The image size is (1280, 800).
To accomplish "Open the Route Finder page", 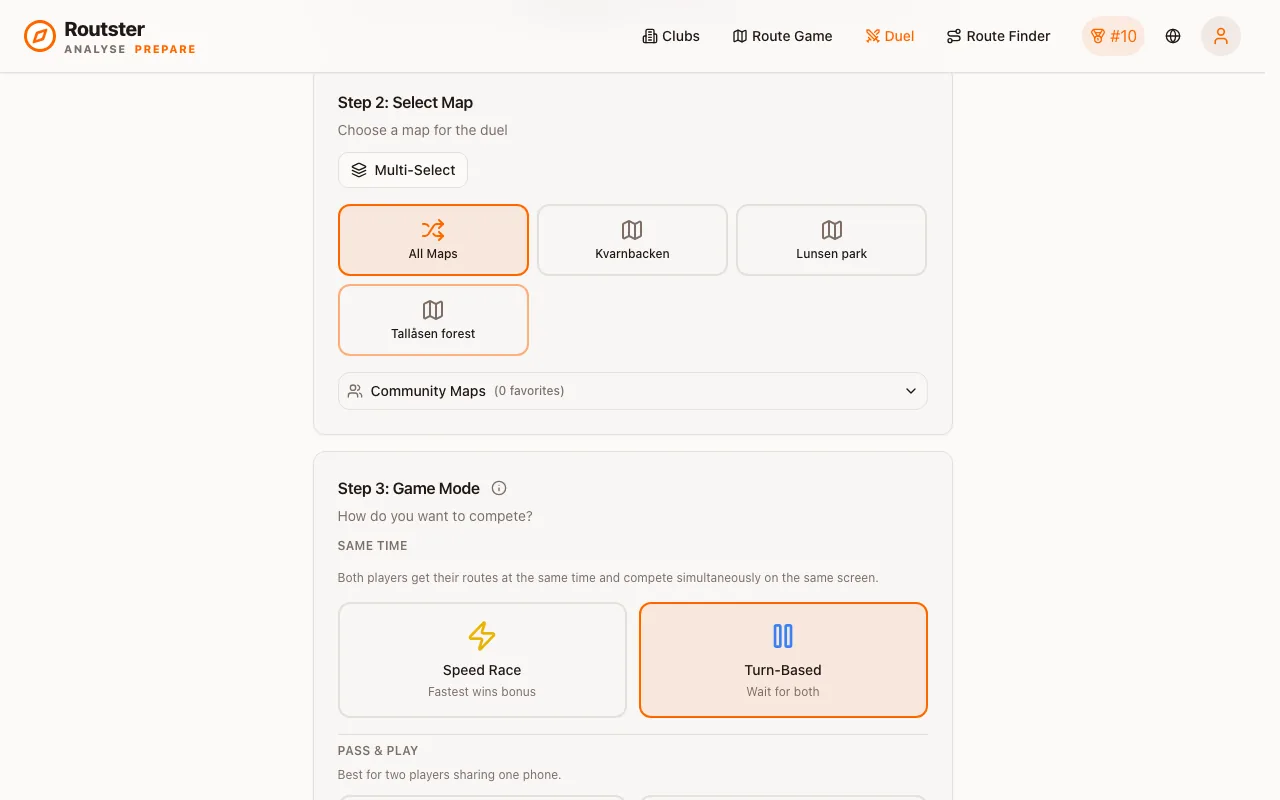I will click(x=998, y=36).
